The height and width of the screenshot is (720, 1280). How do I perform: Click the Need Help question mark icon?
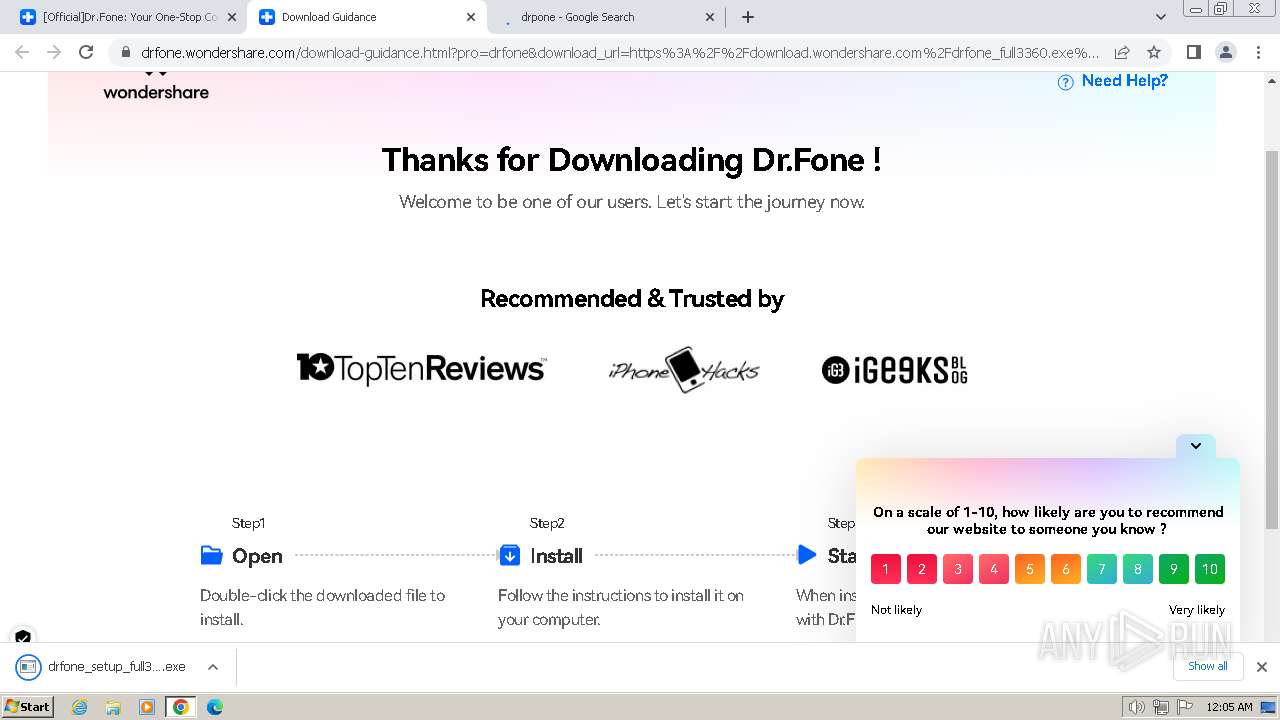[1066, 82]
